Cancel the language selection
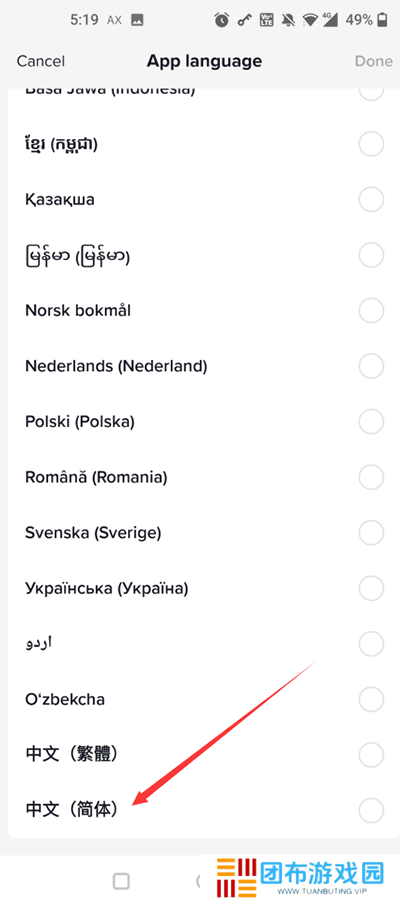 point(41,61)
